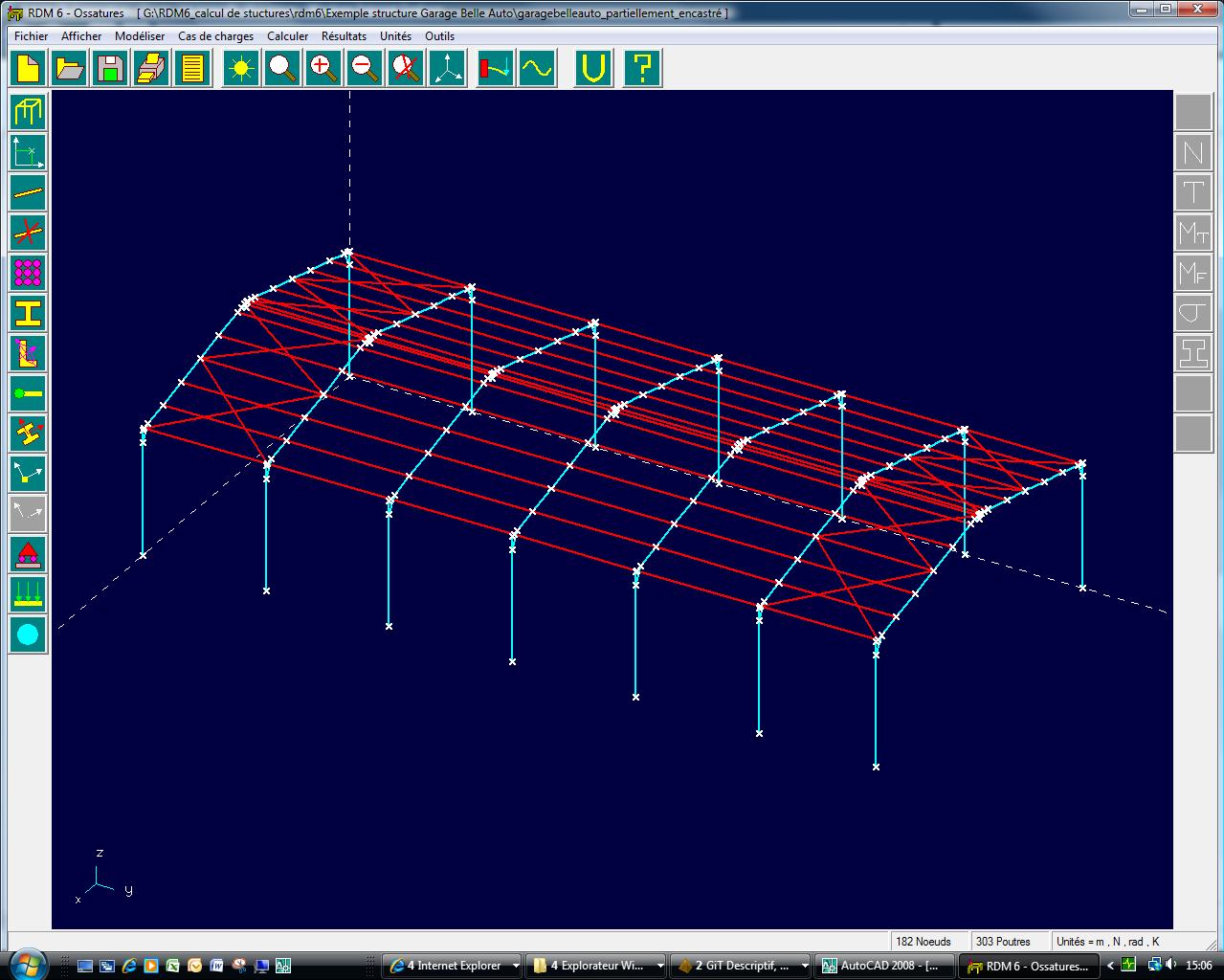The image size is (1224, 980).
Task: Click the New file icon in the toolbar
Action: 29,69
